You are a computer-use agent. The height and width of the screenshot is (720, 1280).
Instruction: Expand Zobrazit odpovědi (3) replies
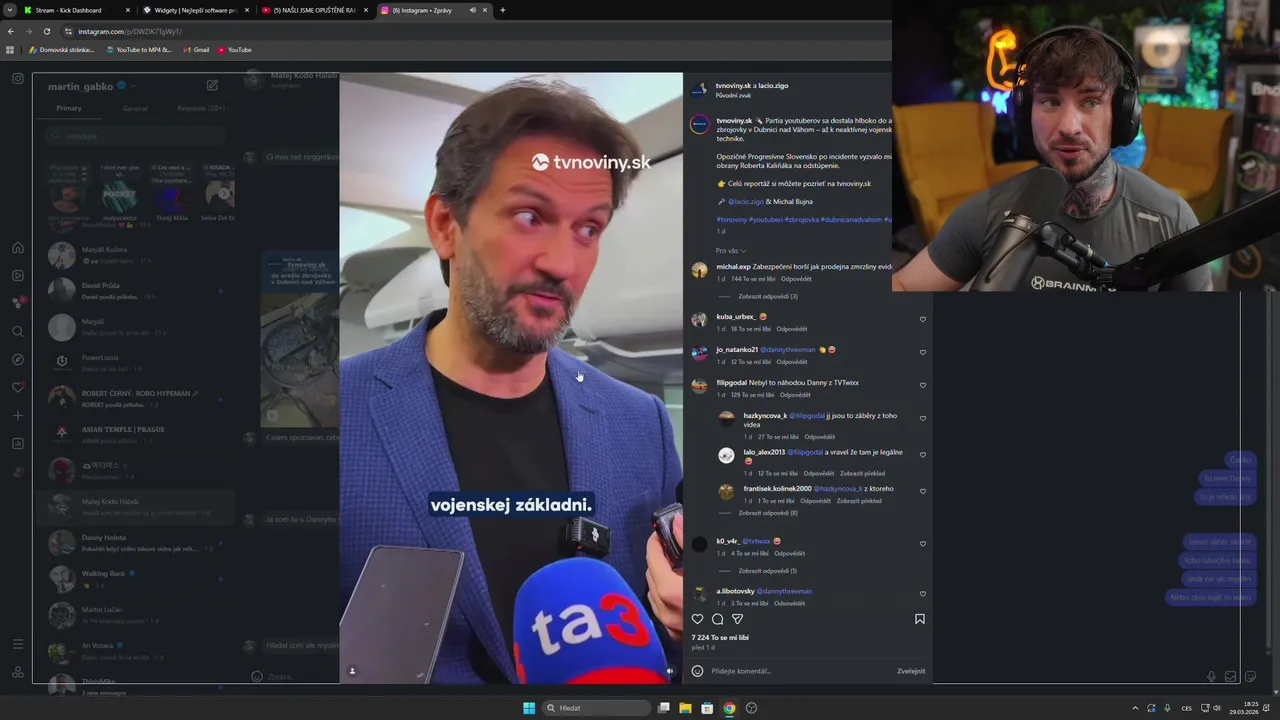tap(768, 297)
